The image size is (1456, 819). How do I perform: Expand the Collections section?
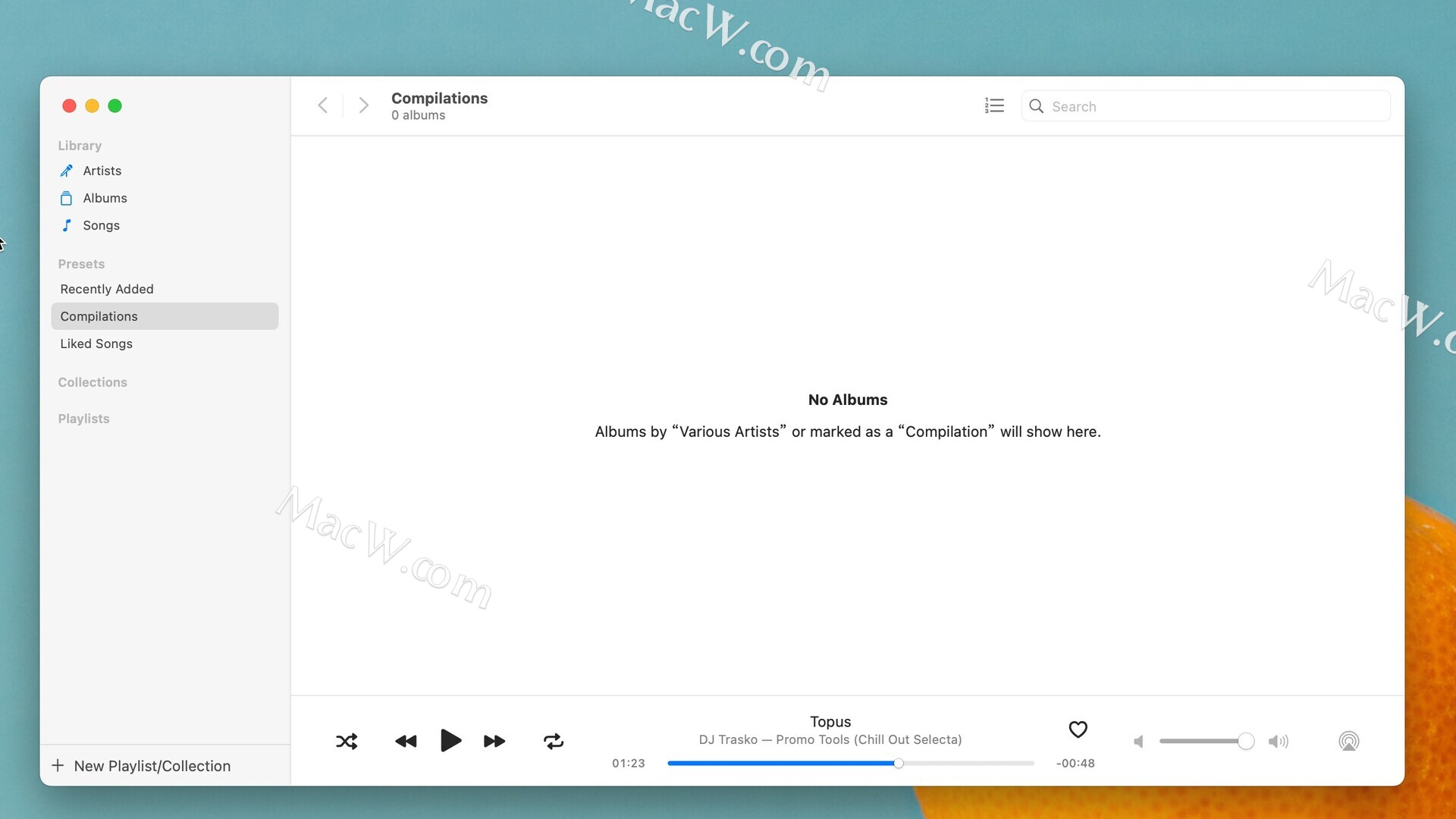pos(93,382)
